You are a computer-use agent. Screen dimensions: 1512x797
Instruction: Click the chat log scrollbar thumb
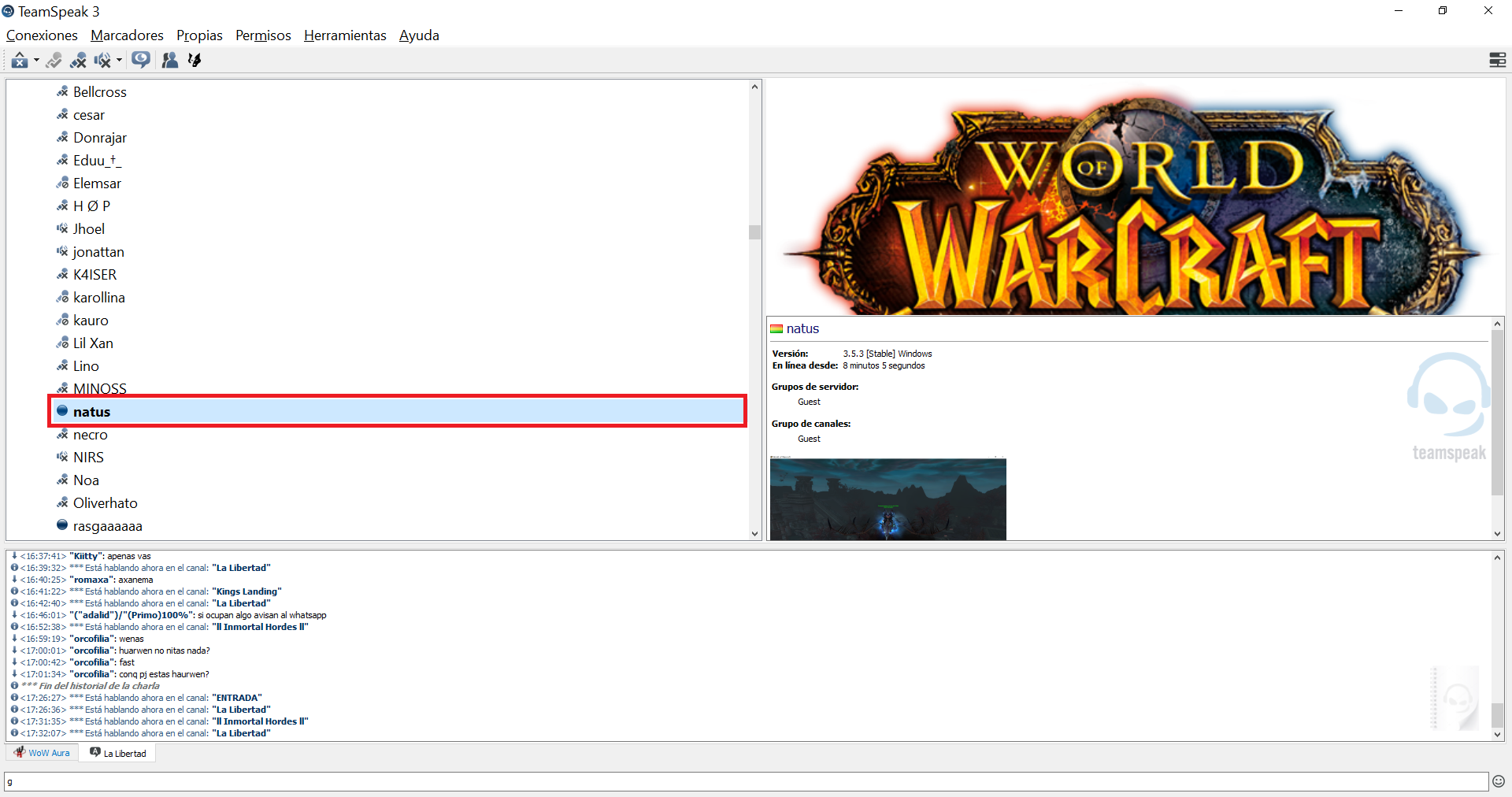point(1498,716)
